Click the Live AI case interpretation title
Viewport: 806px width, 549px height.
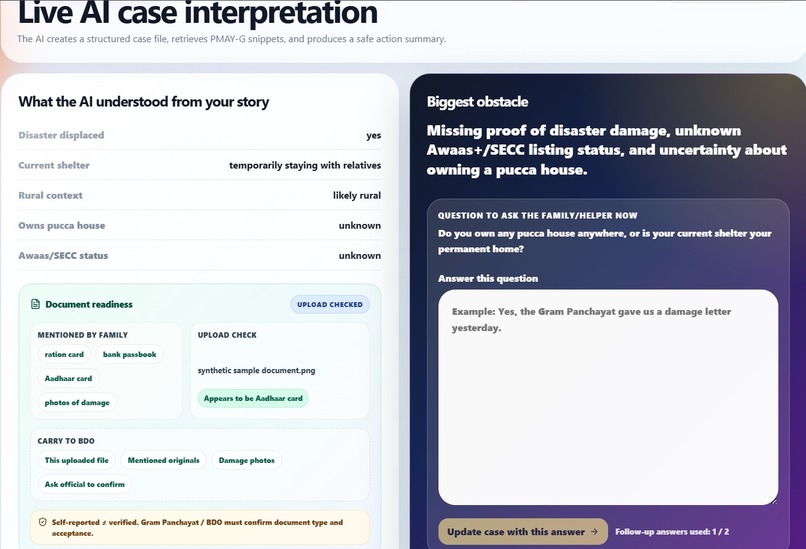click(198, 12)
